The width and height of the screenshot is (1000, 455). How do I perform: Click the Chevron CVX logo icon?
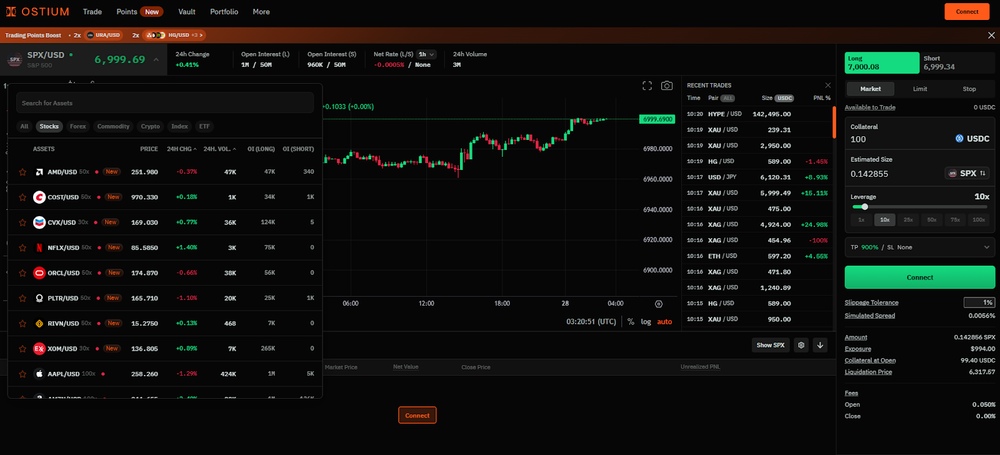(x=39, y=222)
